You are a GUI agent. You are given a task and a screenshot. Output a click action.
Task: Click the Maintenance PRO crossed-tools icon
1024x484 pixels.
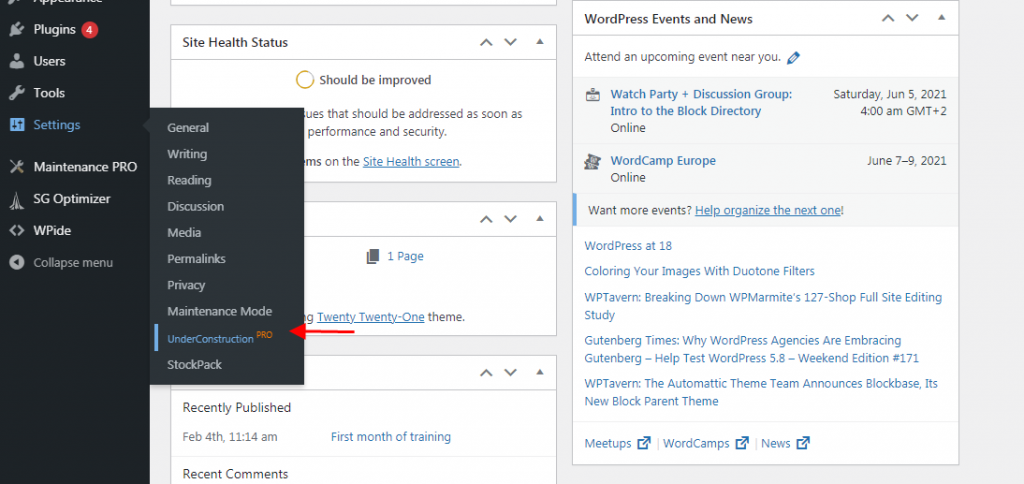click(17, 167)
